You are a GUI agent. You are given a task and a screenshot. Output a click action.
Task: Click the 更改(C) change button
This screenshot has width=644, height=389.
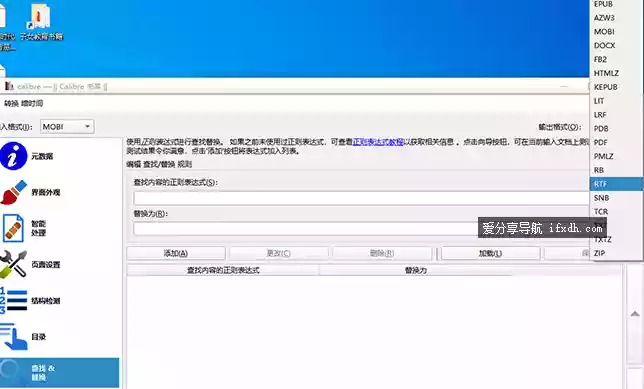[278, 253]
